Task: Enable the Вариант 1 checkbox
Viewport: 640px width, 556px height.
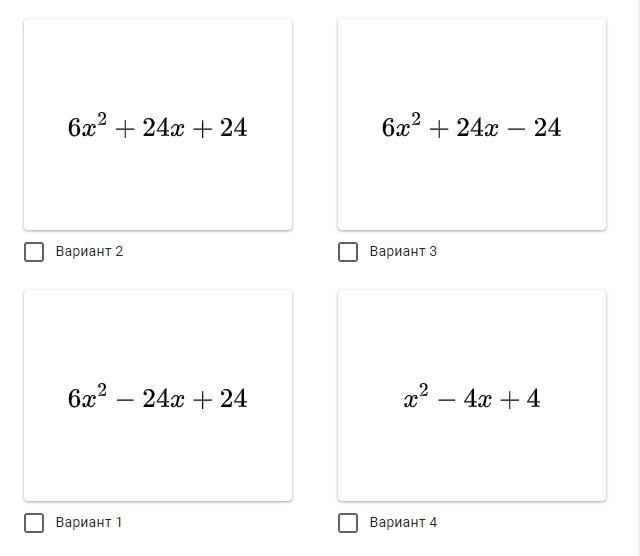Action: pyautogui.click(x=34, y=523)
